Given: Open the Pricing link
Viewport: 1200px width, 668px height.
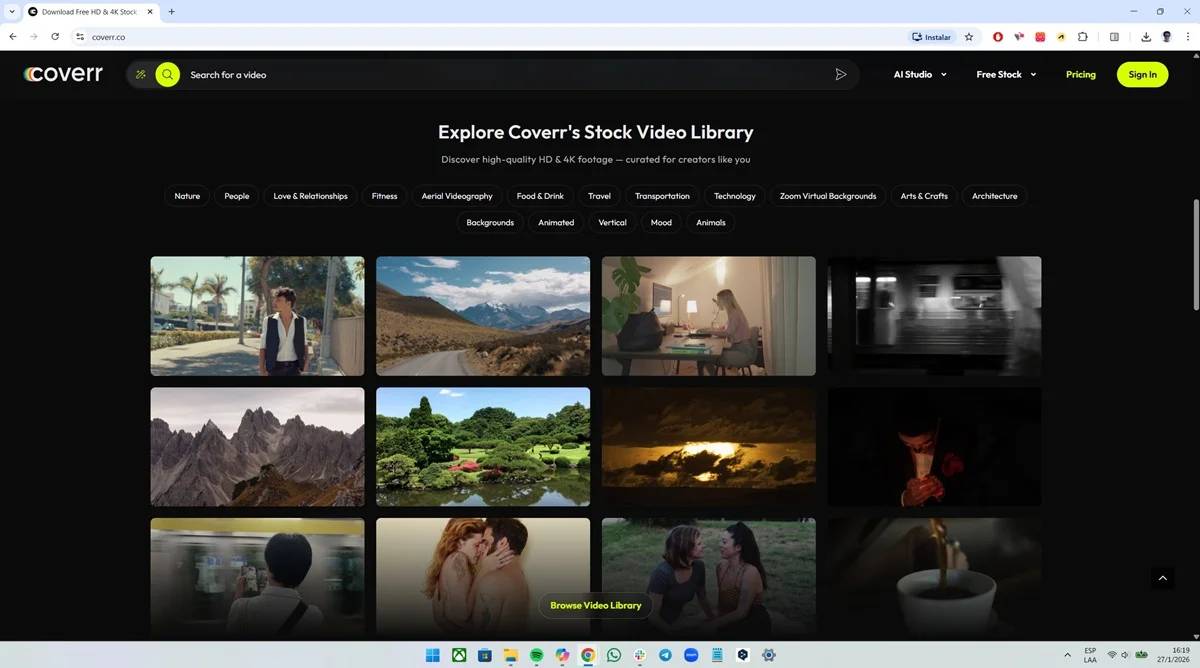Looking at the screenshot, I should coord(1080,74).
